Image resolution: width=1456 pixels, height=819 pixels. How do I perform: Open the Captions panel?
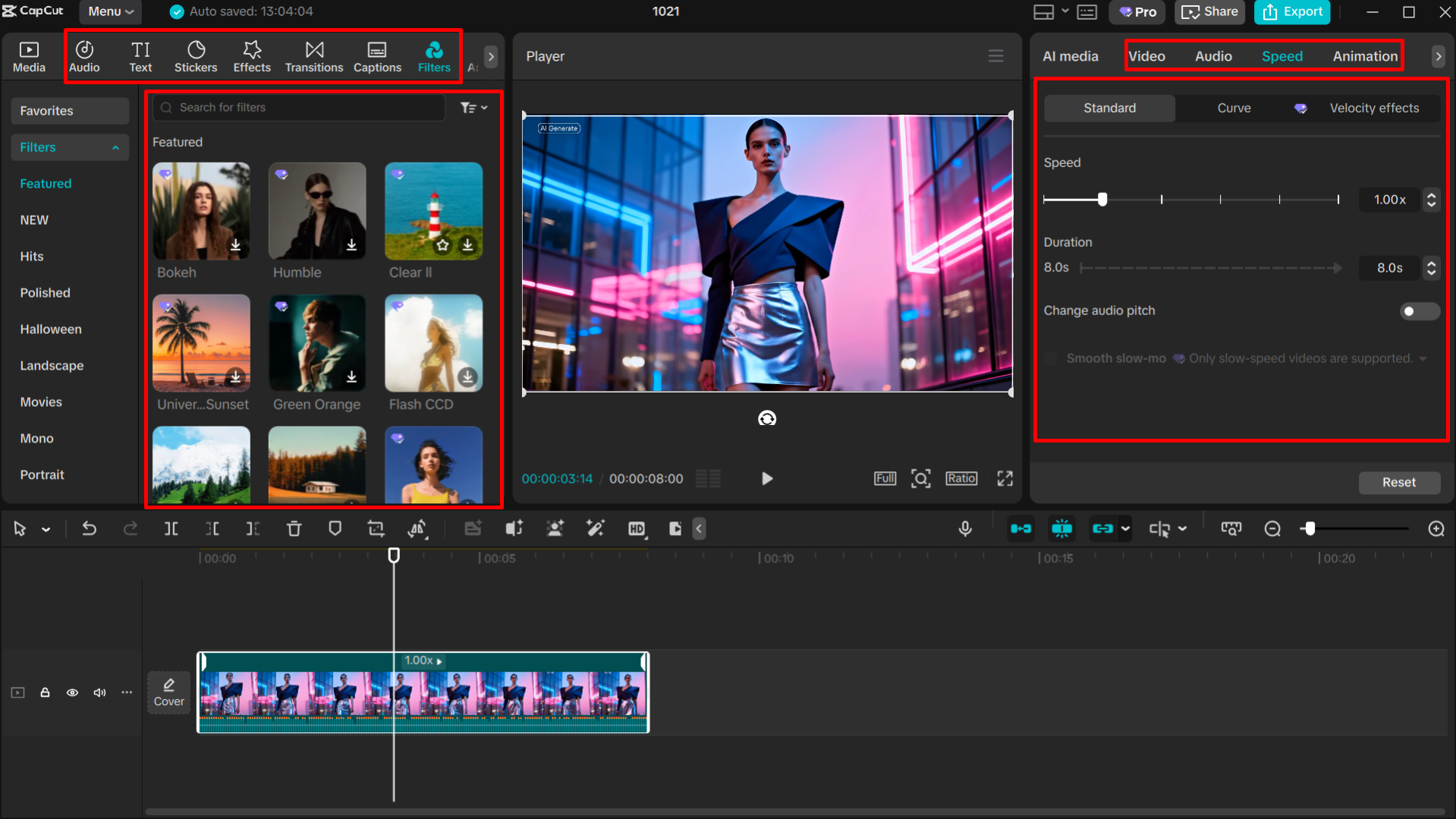[x=377, y=55]
